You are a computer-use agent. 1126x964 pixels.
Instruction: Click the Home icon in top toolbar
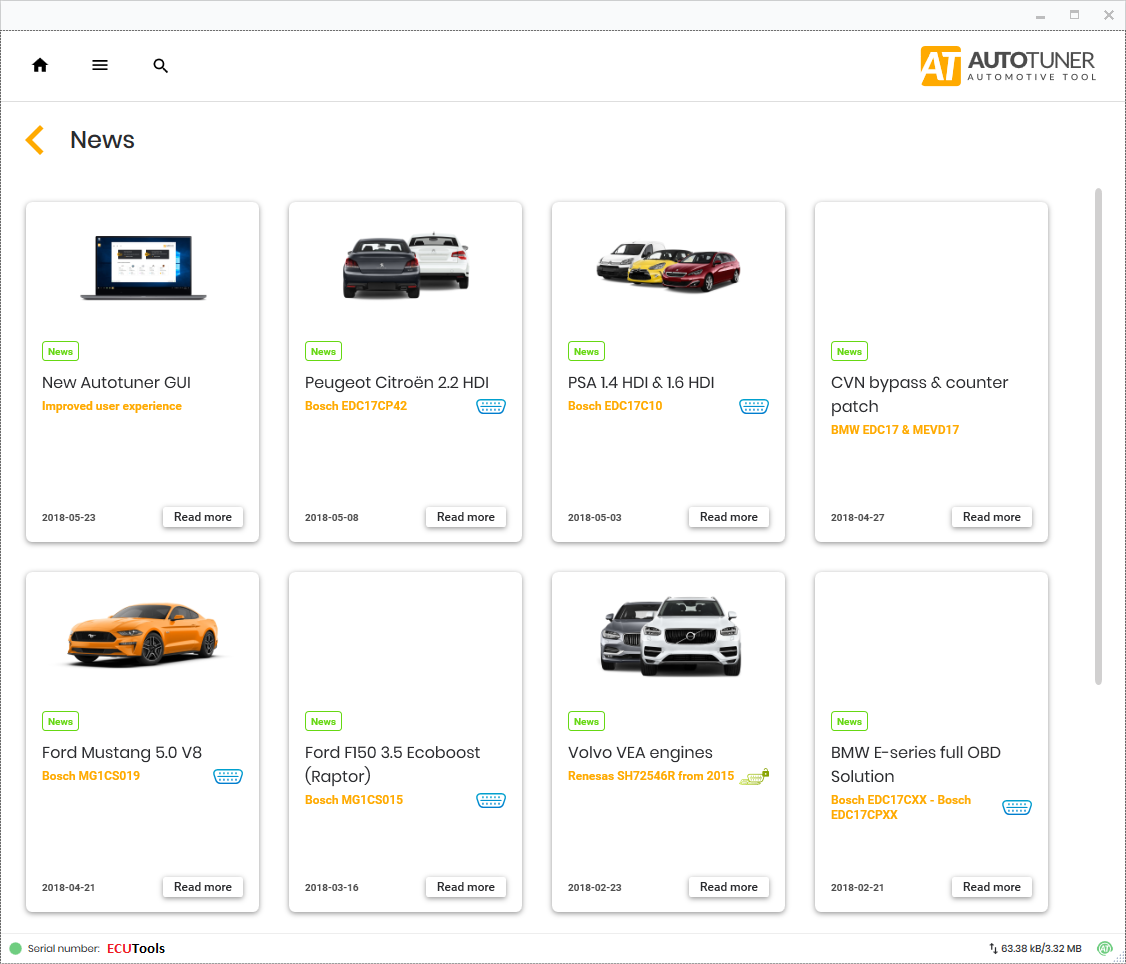[40, 66]
